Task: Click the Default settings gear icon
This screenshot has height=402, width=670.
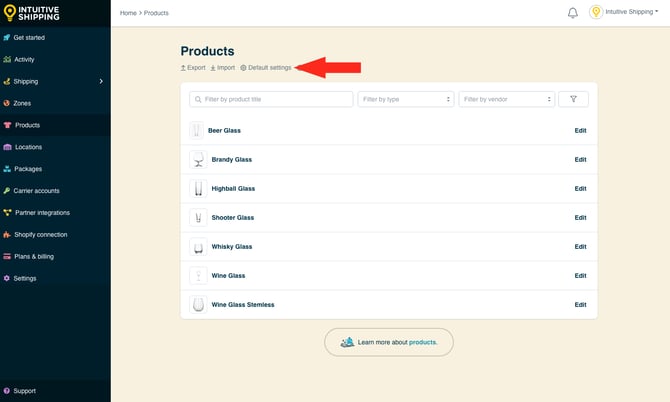Action: (x=243, y=67)
